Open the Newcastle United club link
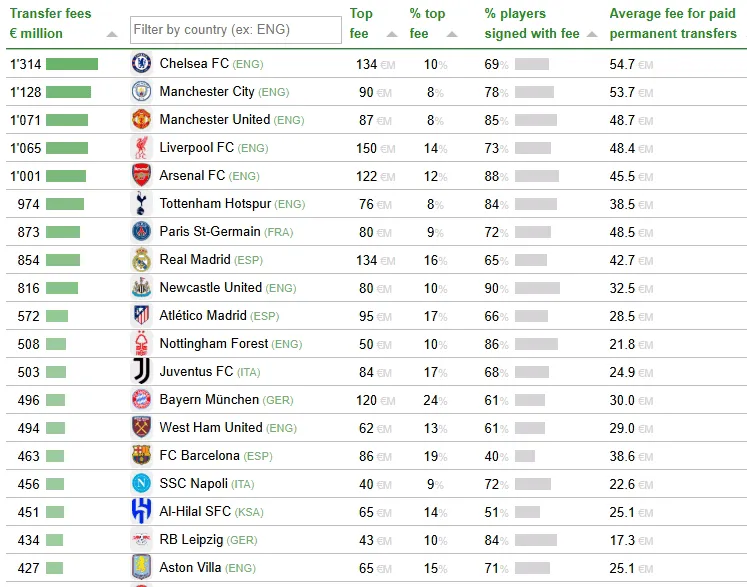The image size is (747, 587). [x=210, y=288]
